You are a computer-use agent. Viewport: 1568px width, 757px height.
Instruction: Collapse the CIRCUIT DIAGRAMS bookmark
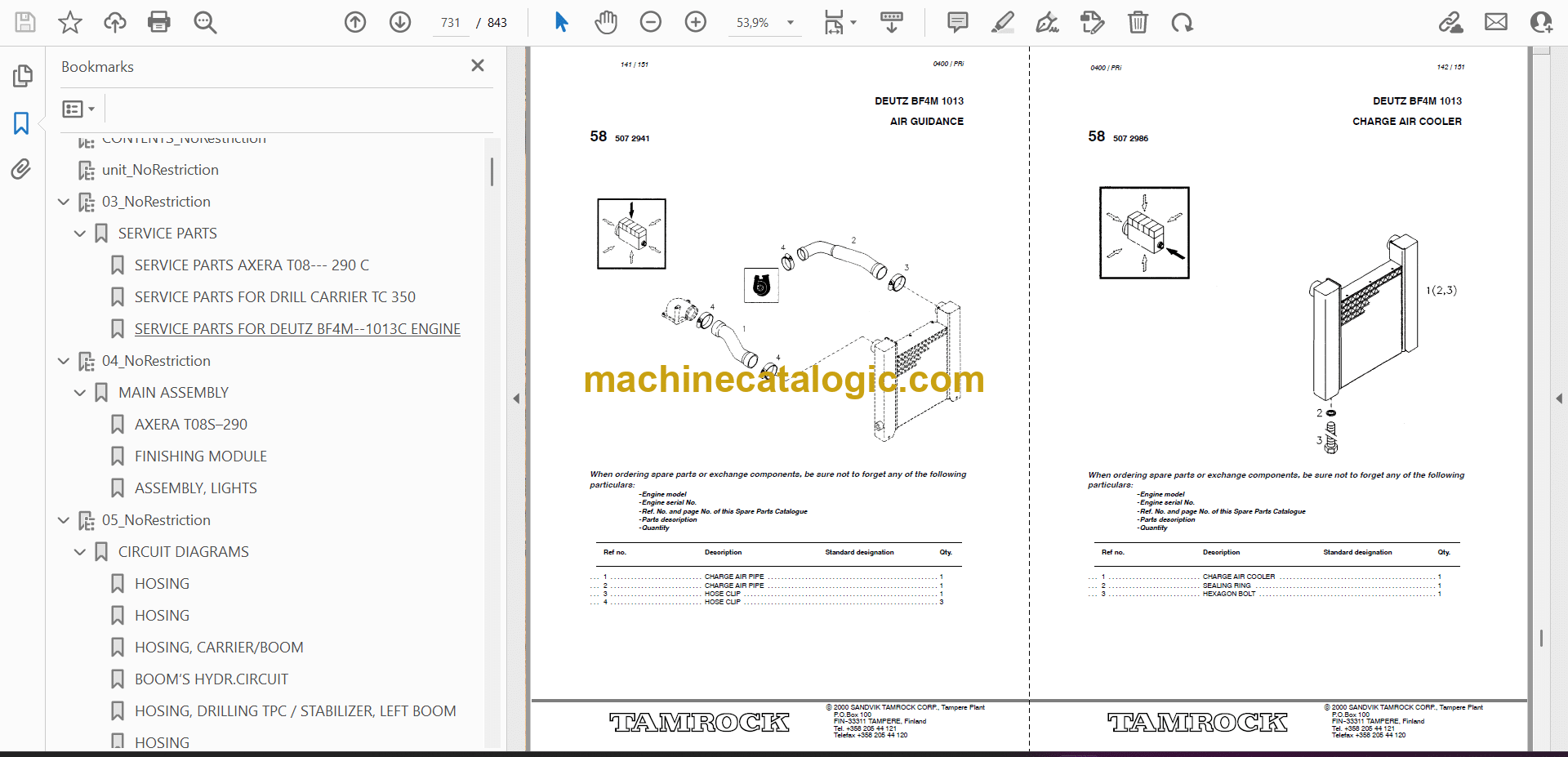click(80, 552)
